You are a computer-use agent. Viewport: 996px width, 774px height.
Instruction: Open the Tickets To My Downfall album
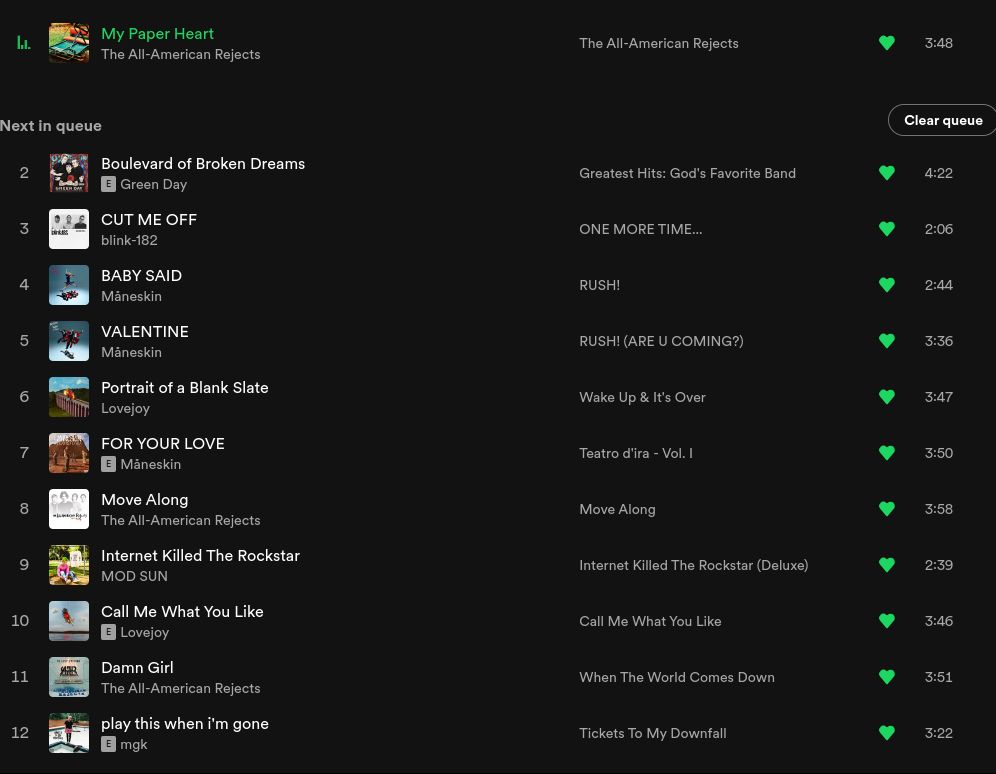pyautogui.click(x=652, y=733)
